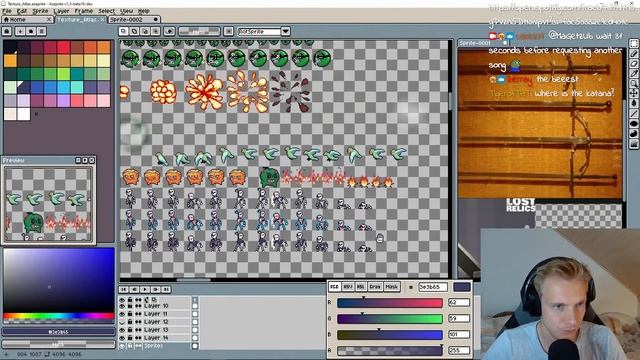
Task: Open the Layer menu
Action: tap(61, 11)
